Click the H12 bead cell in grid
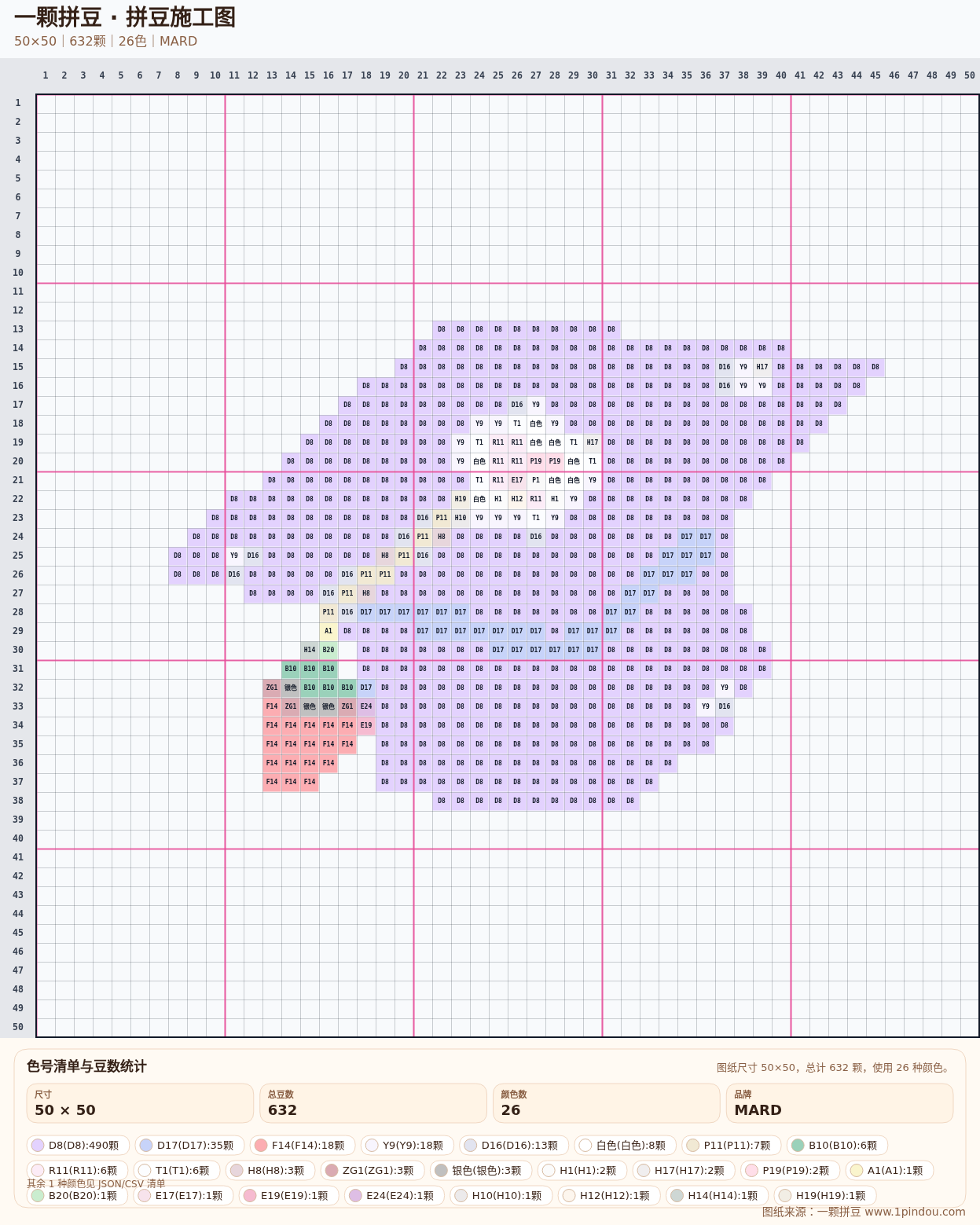Image resolution: width=980 pixels, height=1225 pixels. coord(517,499)
